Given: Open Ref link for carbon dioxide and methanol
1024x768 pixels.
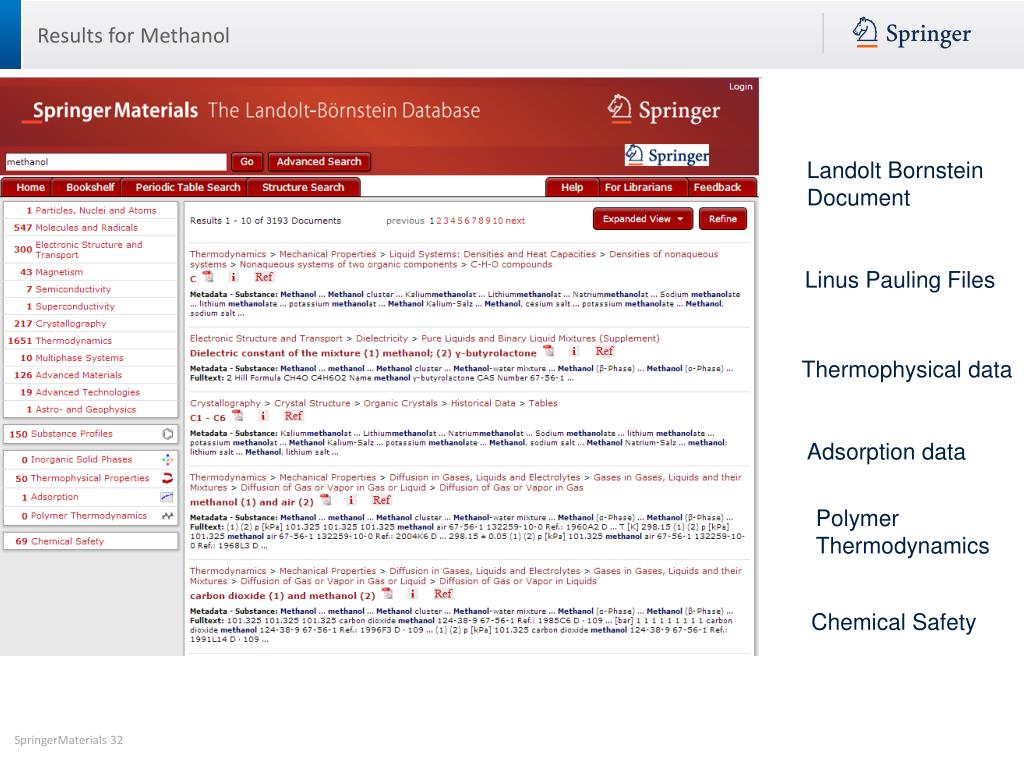Looking at the screenshot, I should [443, 594].
